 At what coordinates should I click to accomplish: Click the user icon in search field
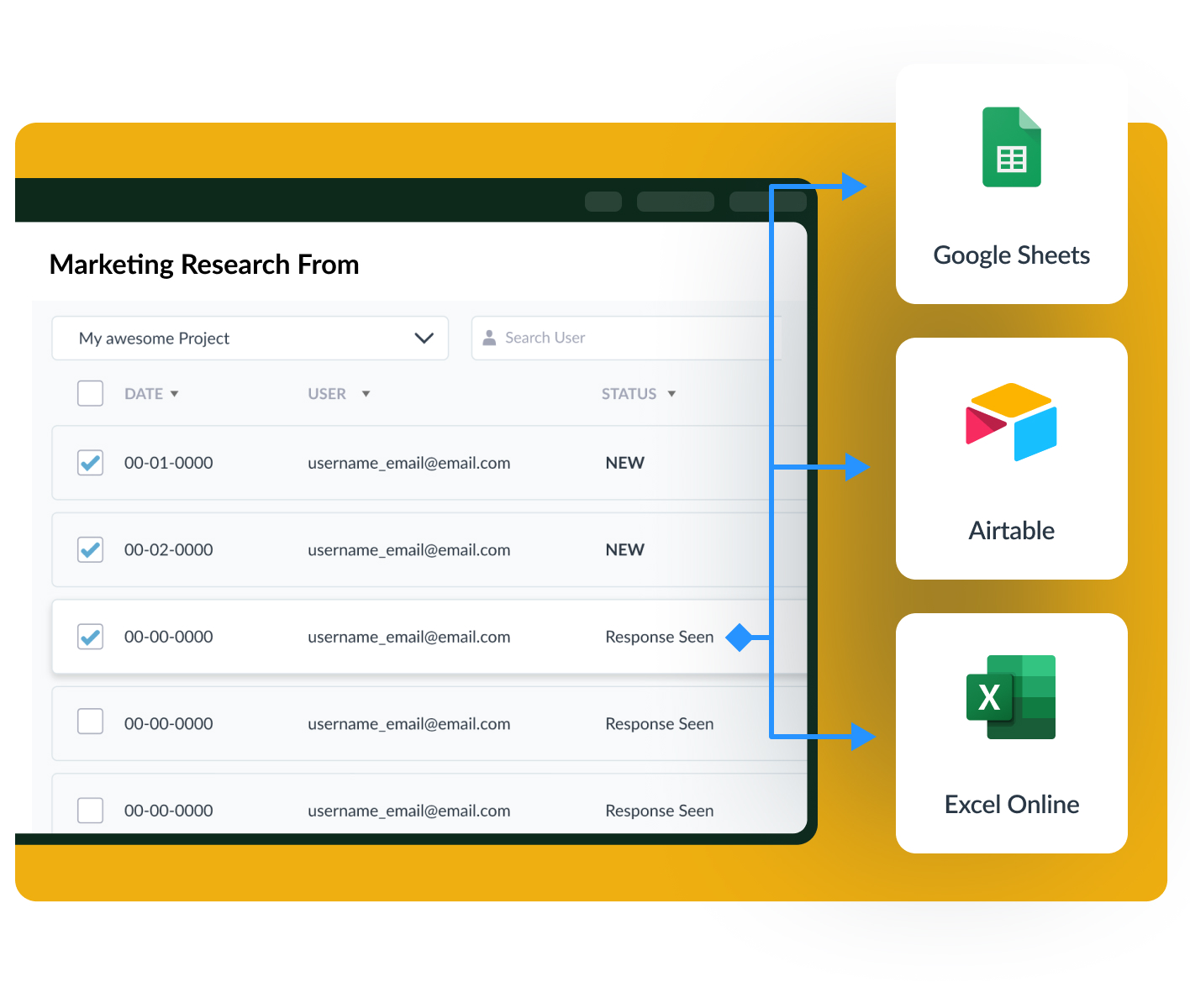coord(489,338)
